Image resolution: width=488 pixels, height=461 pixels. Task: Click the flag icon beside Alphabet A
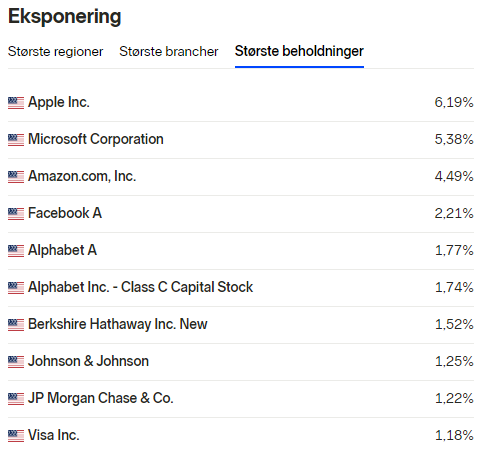(x=16, y=251)
